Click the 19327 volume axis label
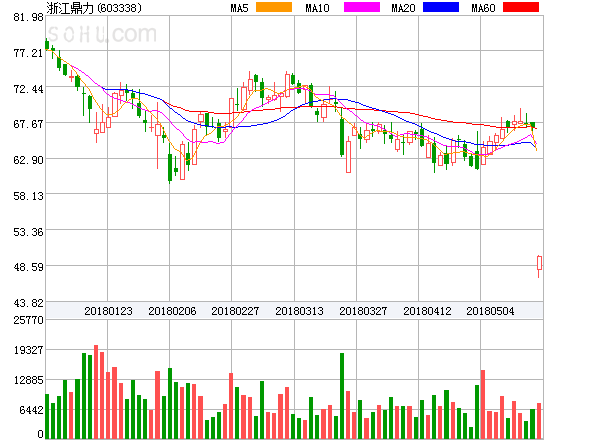The image size is (600, 440). click(x=28, y=350)
